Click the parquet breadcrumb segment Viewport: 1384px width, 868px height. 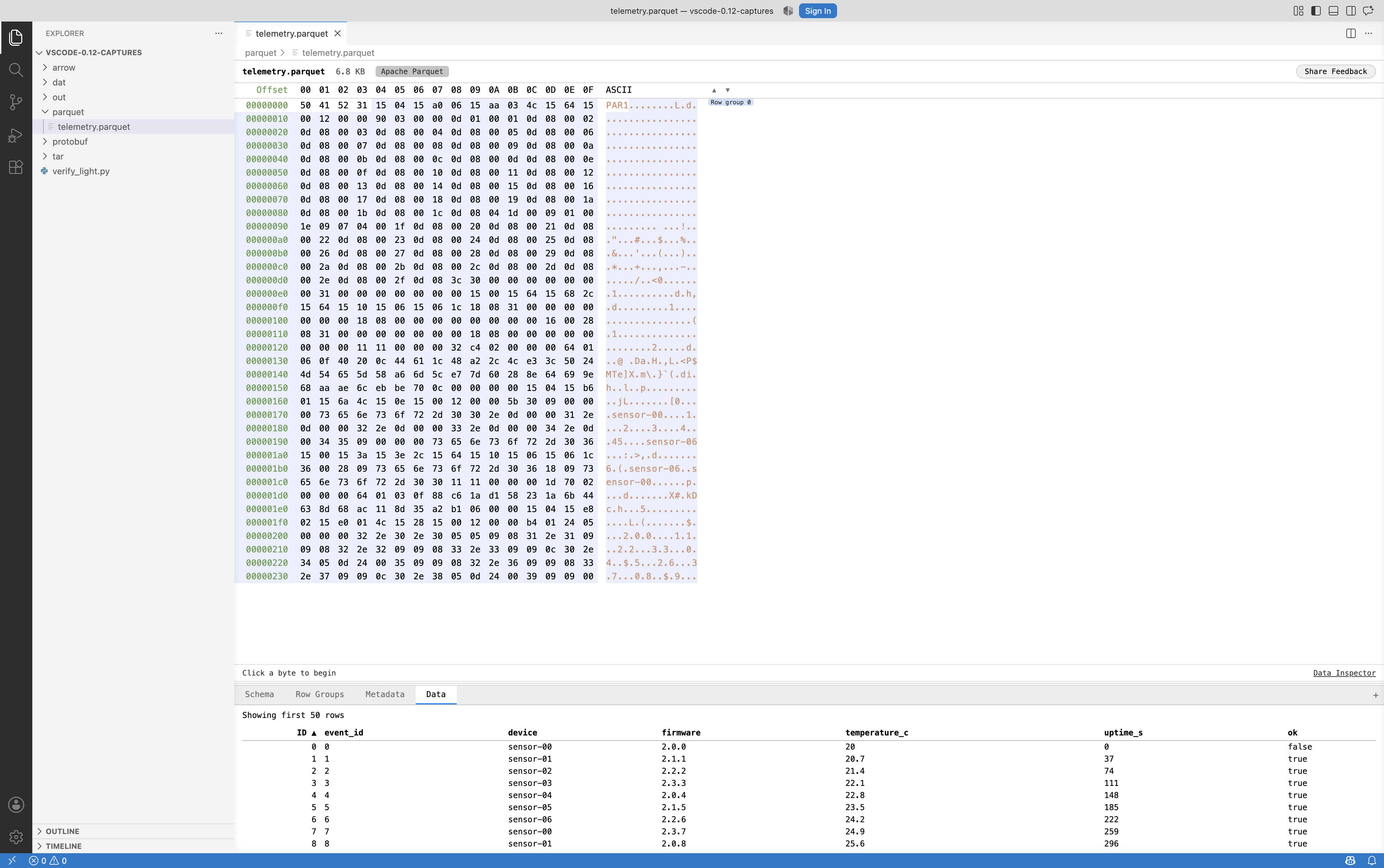pos(261,53)
